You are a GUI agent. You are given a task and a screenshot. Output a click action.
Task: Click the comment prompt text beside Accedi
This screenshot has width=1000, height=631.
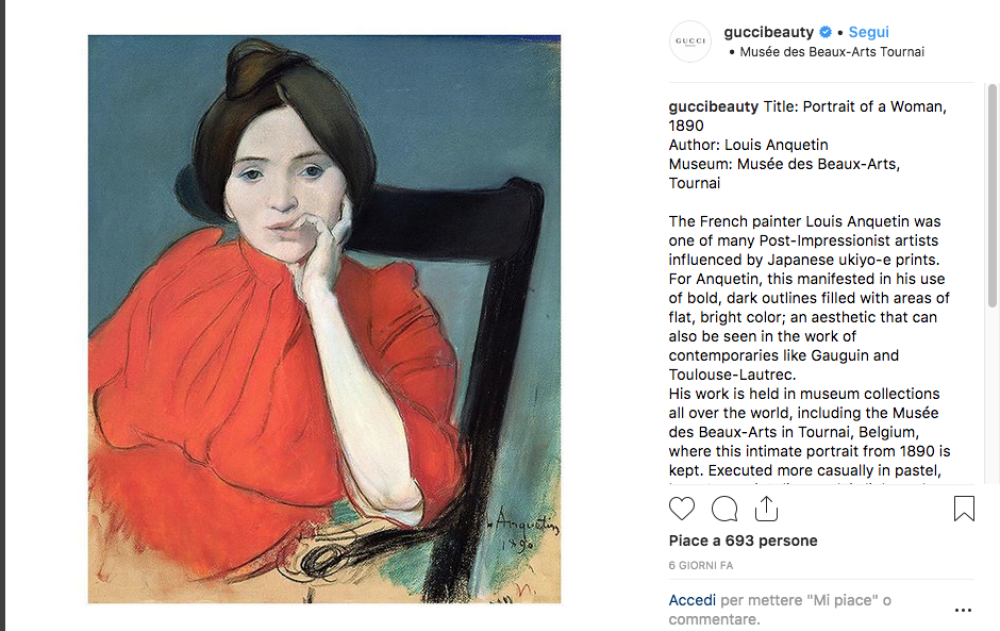pos(805,609)
